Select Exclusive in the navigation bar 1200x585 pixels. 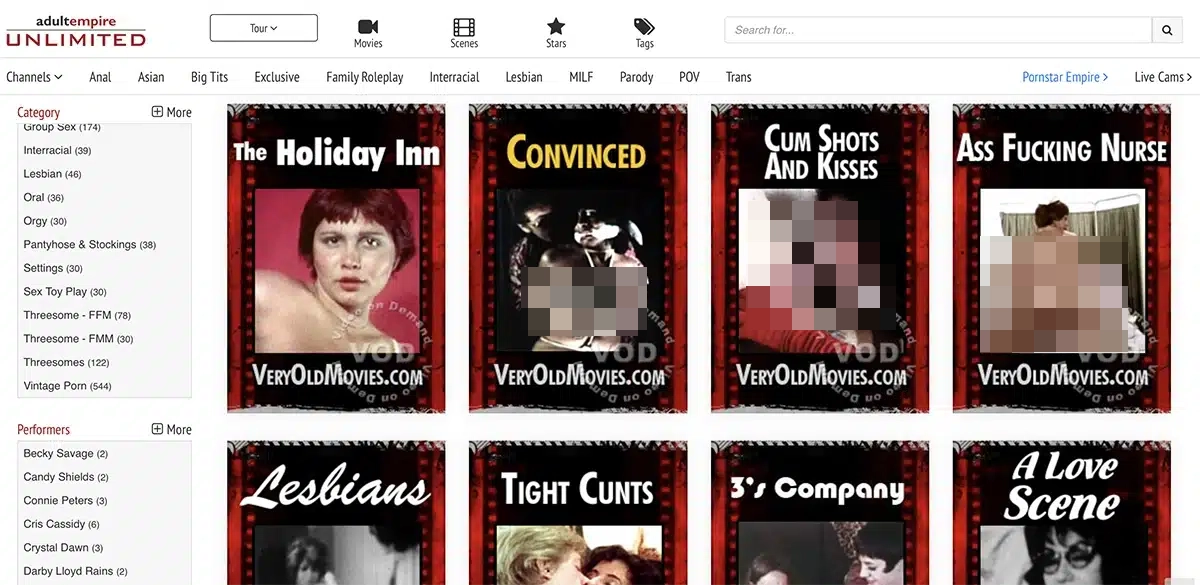pyautogui.click(x=277, y=77)
